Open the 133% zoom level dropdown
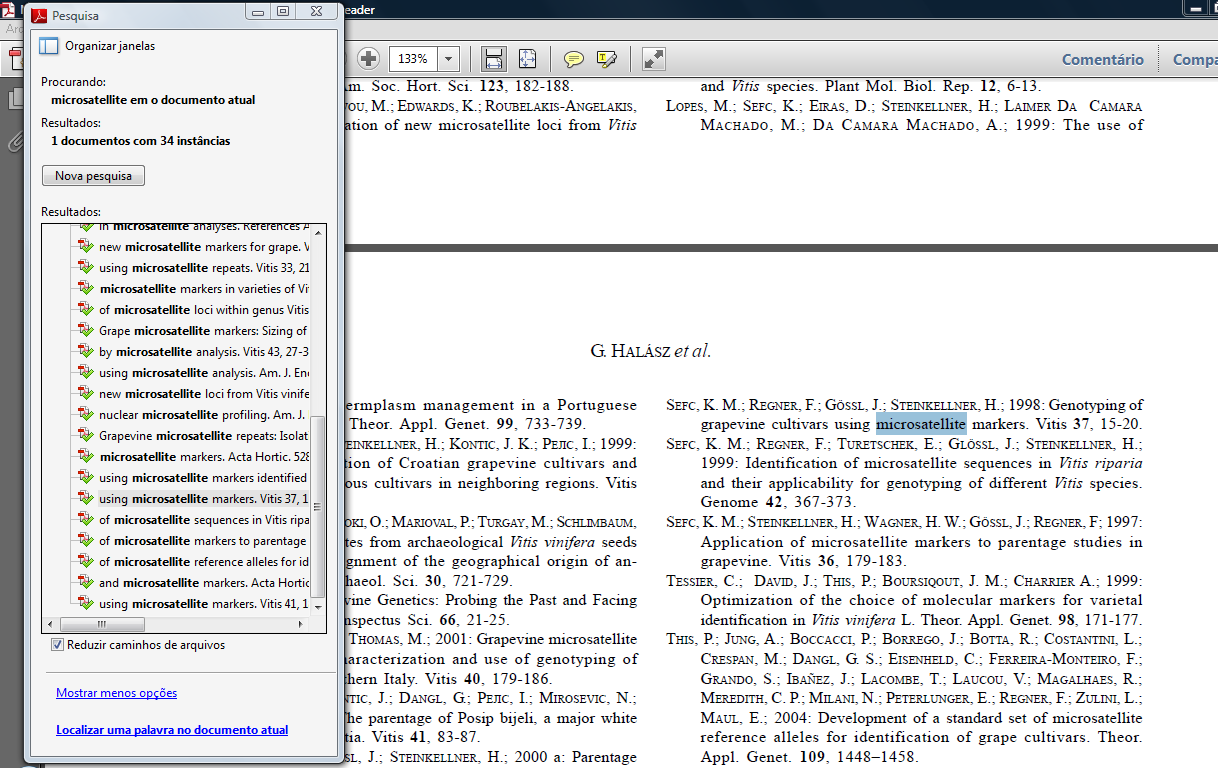Viewport: 1218px width, 768px height. [448, 59]
